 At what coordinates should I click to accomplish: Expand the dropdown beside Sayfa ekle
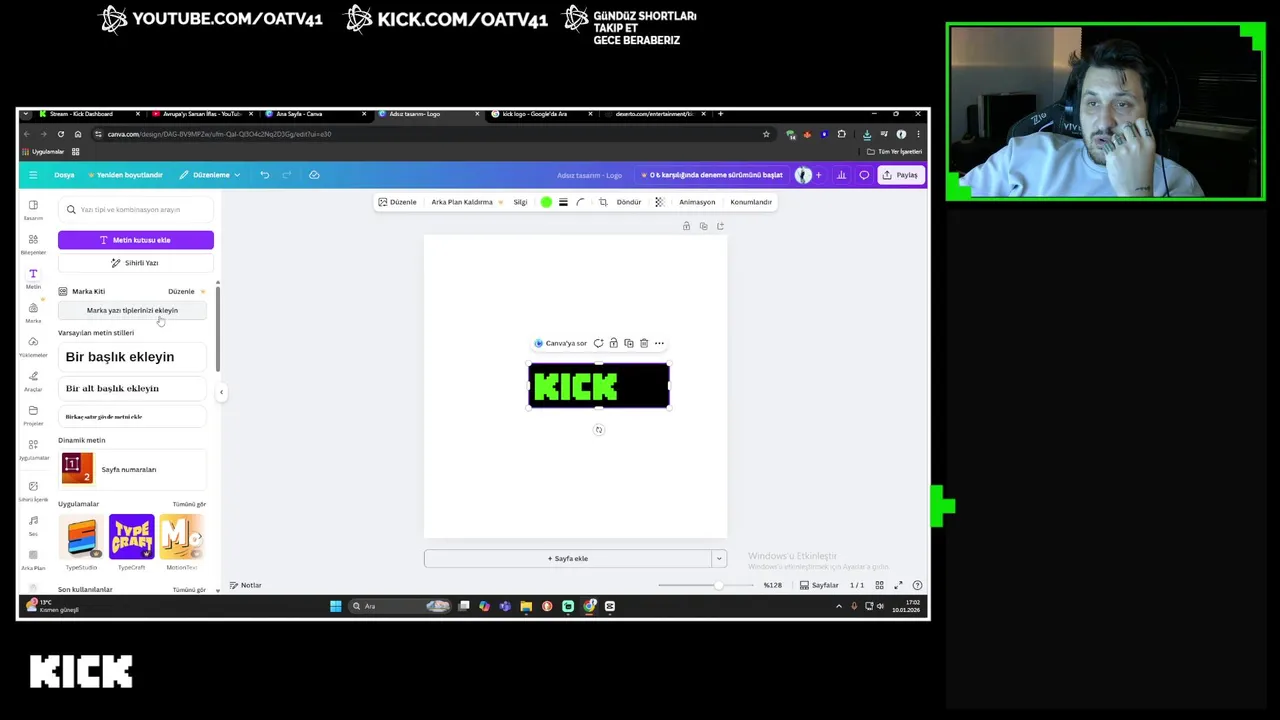tap(718, 559)
